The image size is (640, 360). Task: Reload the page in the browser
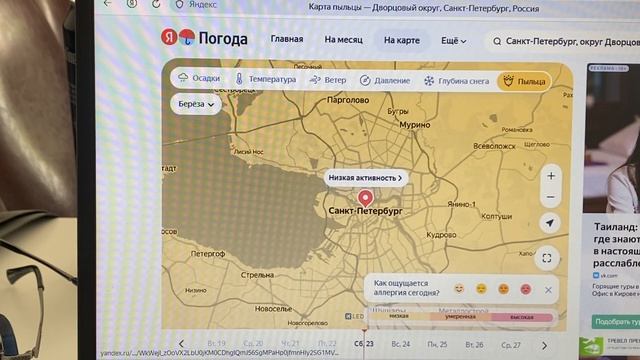point(156,4)
